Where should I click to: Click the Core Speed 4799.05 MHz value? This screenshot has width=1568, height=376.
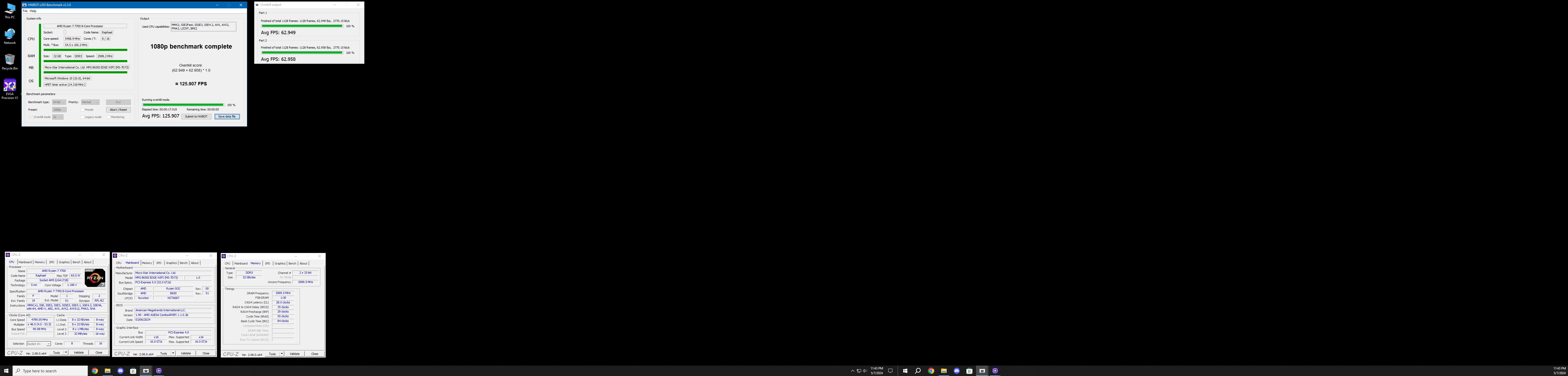pyautogui.click(x=39, y=320)
